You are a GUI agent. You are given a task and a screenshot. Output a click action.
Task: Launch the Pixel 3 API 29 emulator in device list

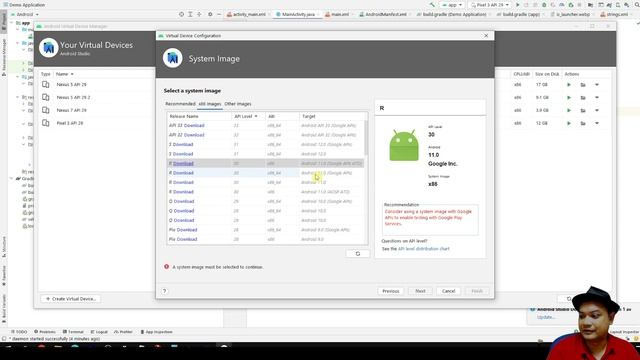point(569,123)
